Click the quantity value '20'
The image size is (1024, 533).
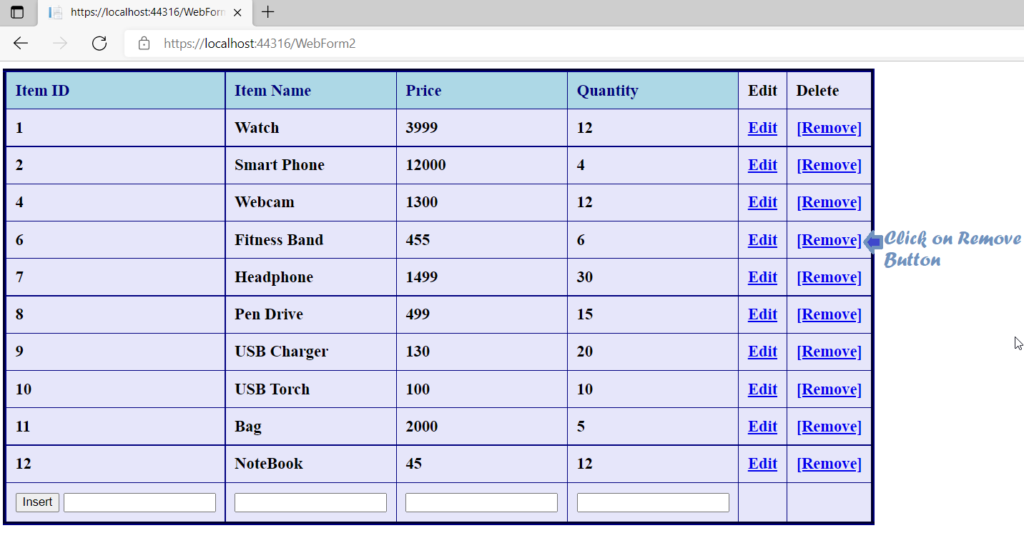tap(584, 351)
